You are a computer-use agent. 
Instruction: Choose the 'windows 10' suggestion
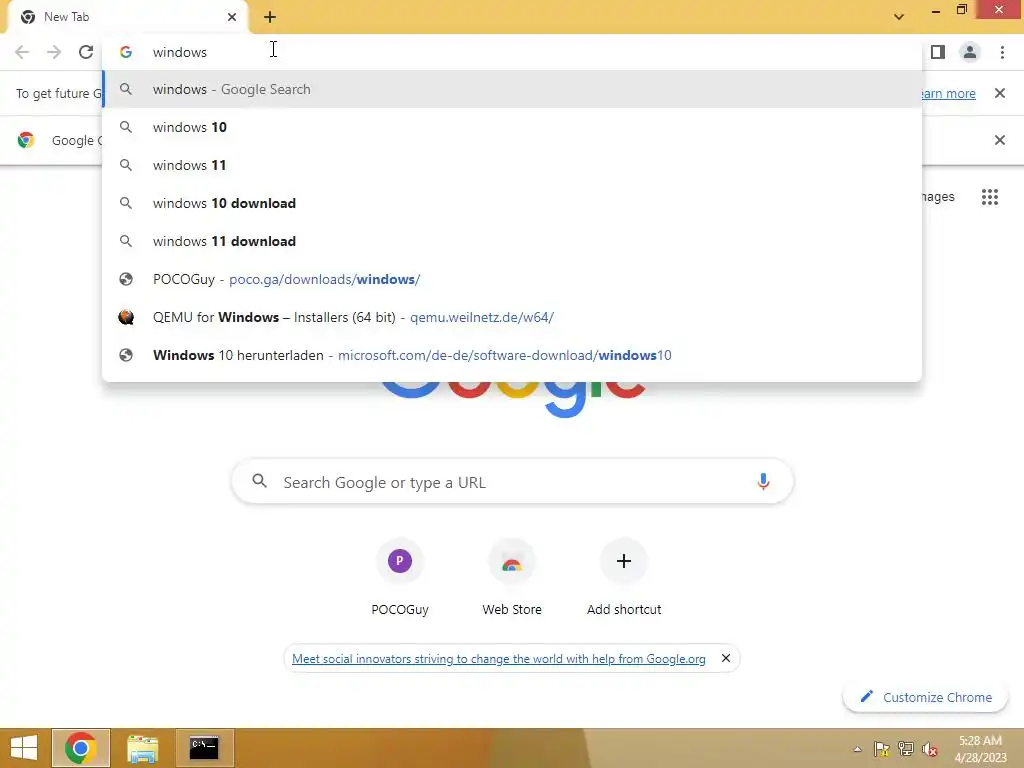coord(512,127)
